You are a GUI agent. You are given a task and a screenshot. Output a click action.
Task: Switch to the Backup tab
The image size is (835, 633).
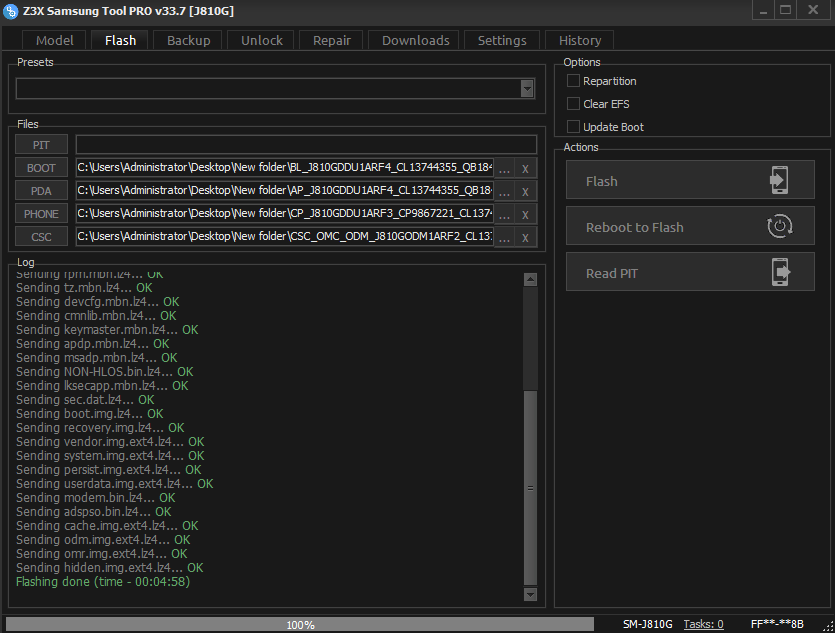188,40
